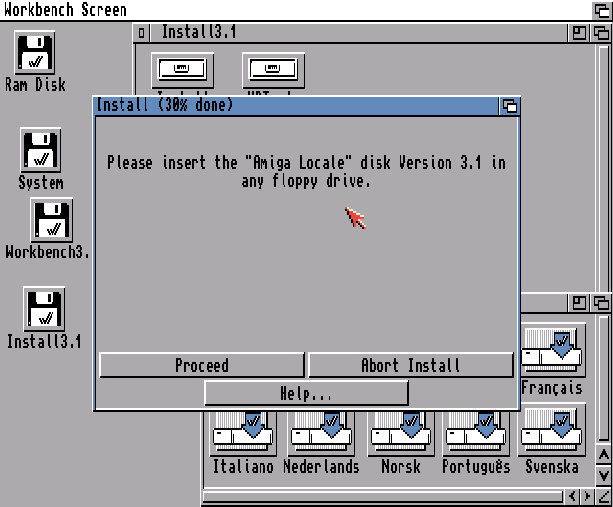
Task: Select the left drawer icon in Install3.1 window
Action: (183, 70)
